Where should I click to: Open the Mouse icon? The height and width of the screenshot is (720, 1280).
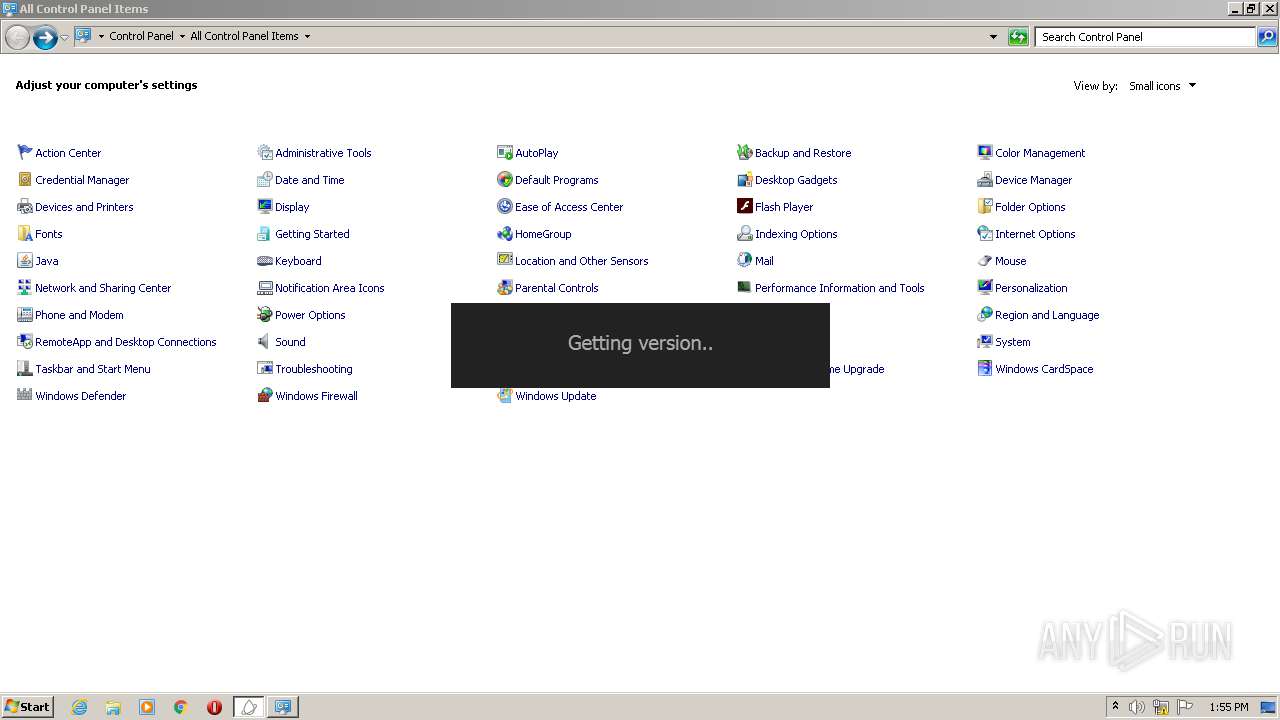pos(985,261)
